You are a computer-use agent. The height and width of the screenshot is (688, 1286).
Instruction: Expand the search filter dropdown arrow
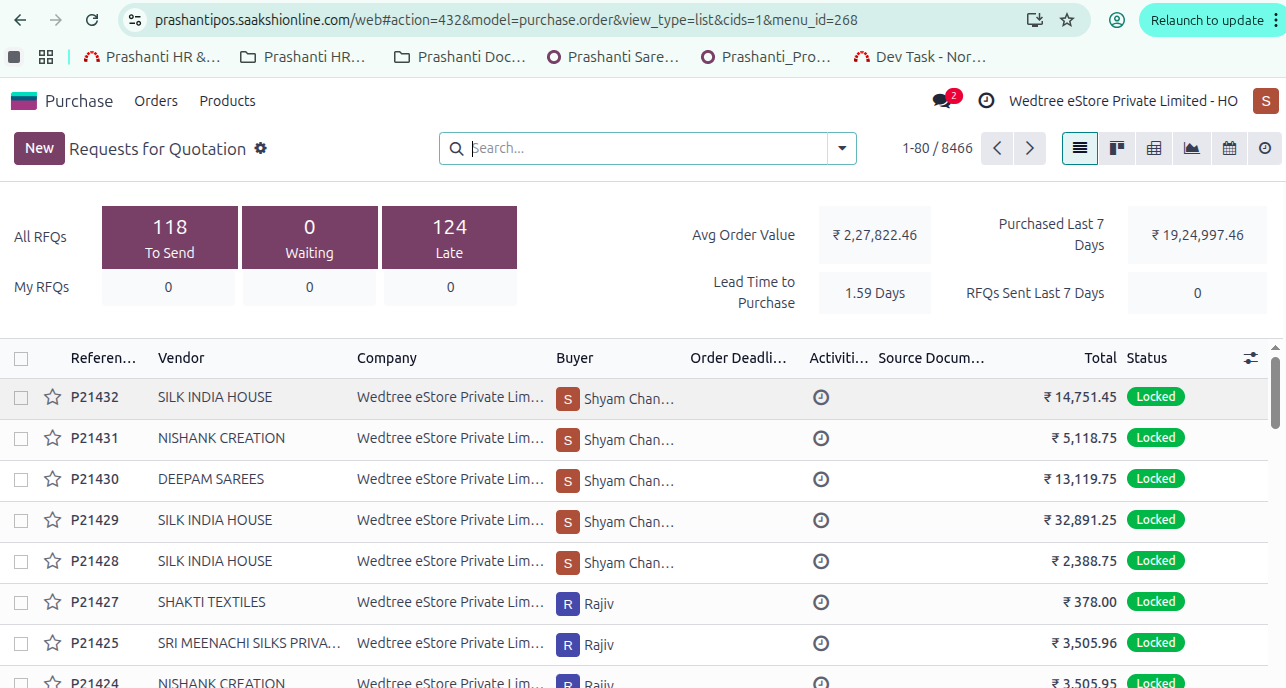[841, 148]
